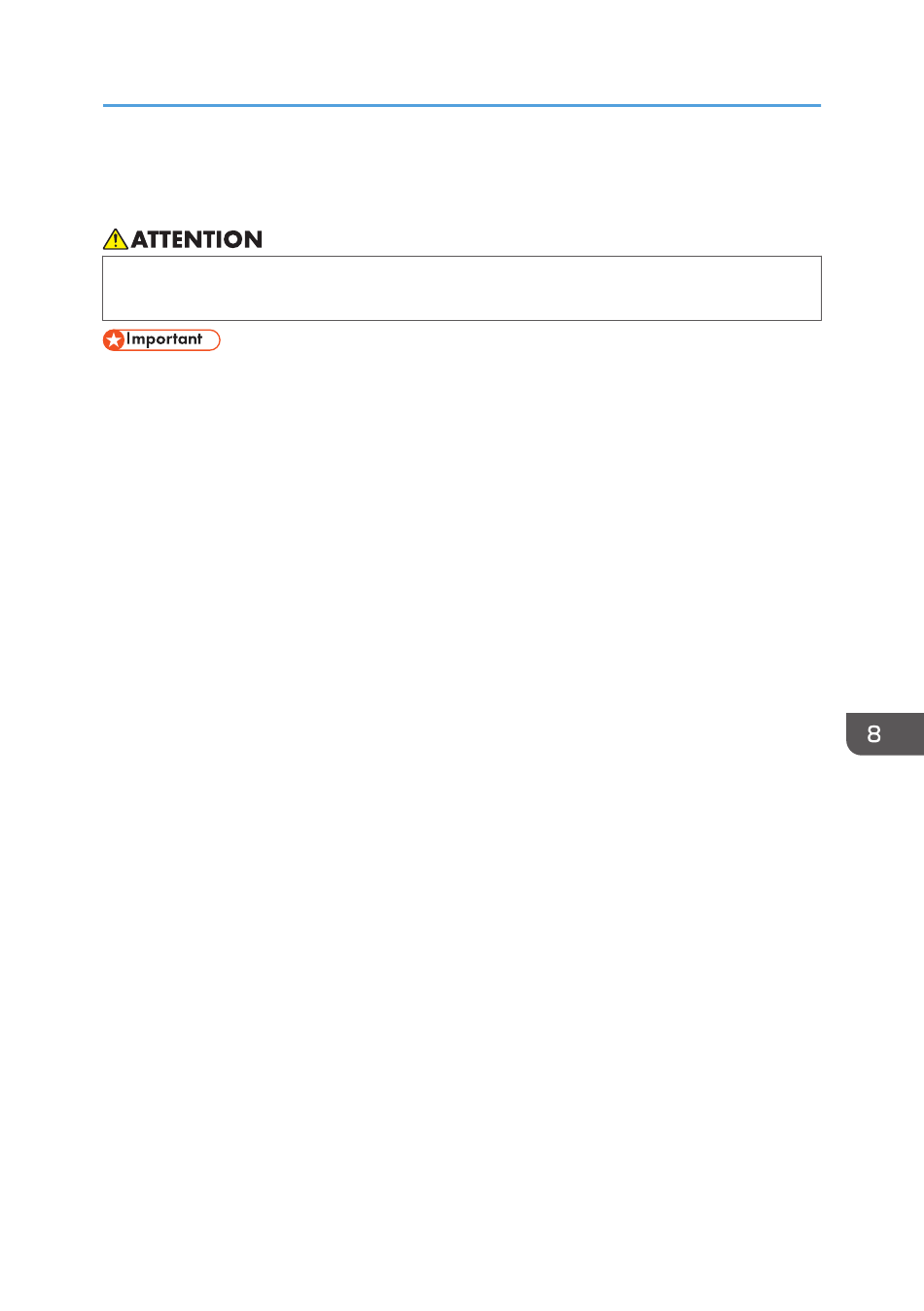Click inside the empty ATTENTION notice box
Image resolution: width=924 pixels, height=1311 pixels.
click(x=462, y=289)
